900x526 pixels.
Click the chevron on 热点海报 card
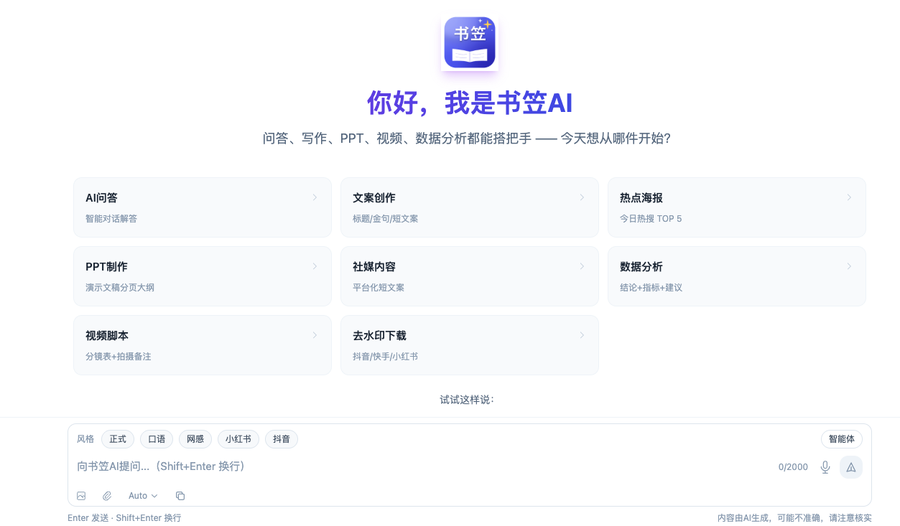click(849, 198)
